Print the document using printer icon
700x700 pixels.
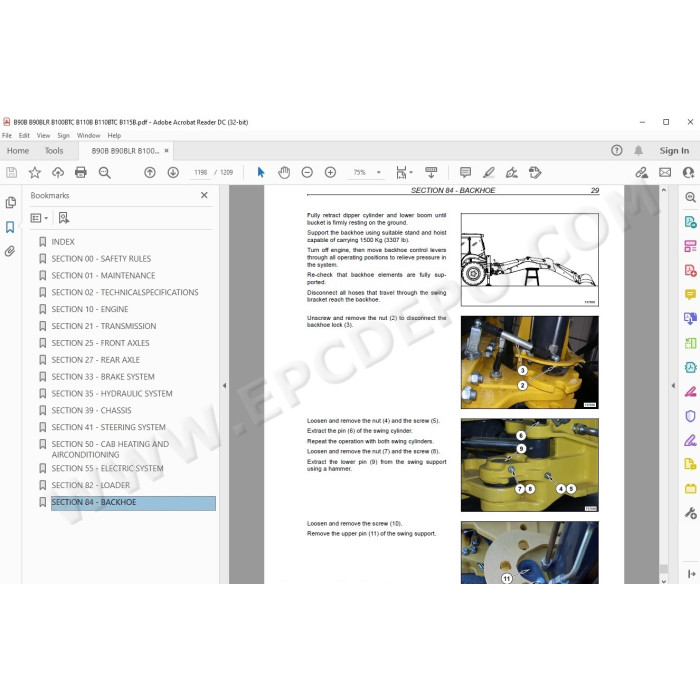click(x=81, y=172)
